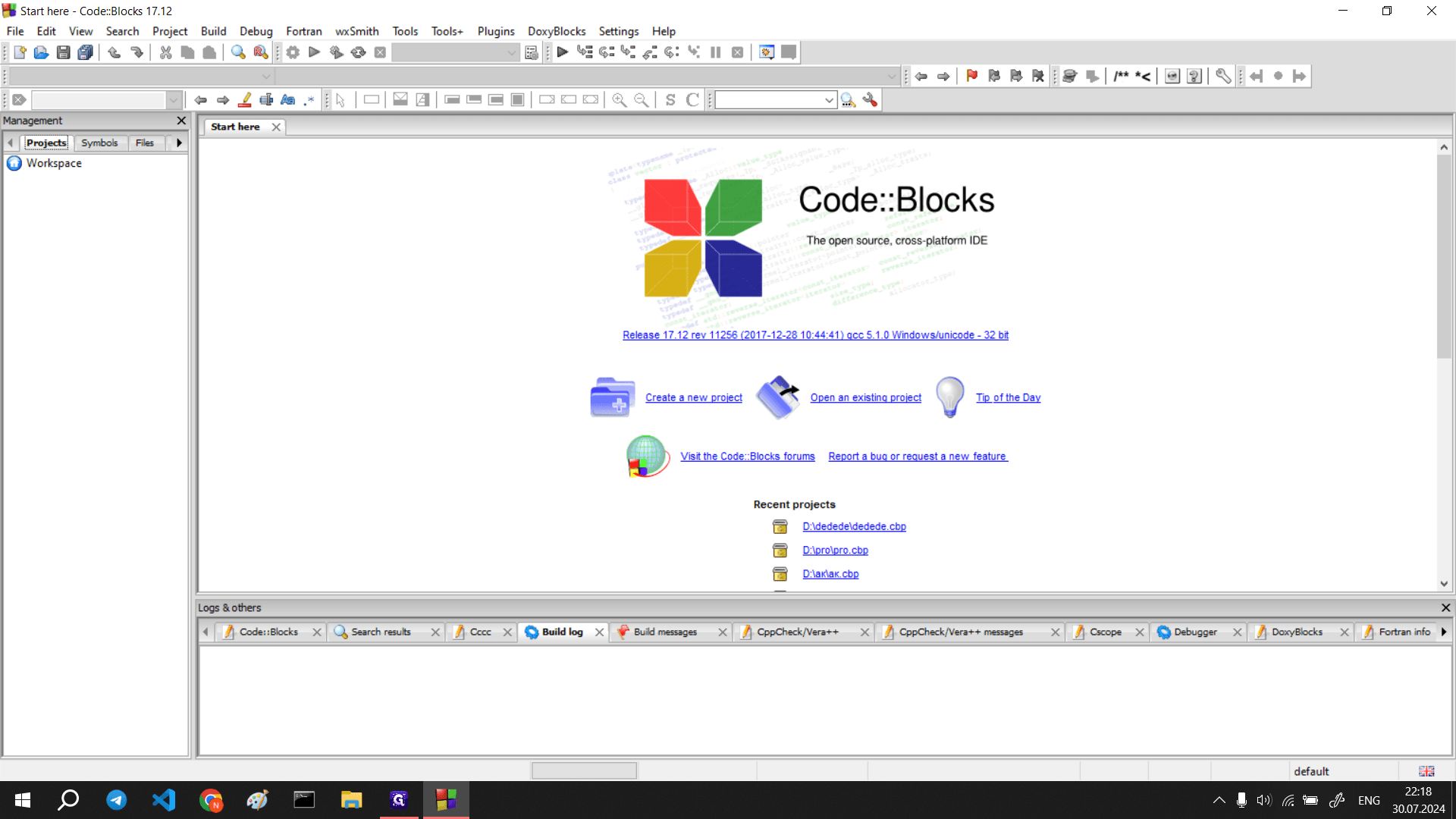Open Telegram from the taskbar
The width and height of the screenshot is (1456, 819).
[x=116, y=800]
